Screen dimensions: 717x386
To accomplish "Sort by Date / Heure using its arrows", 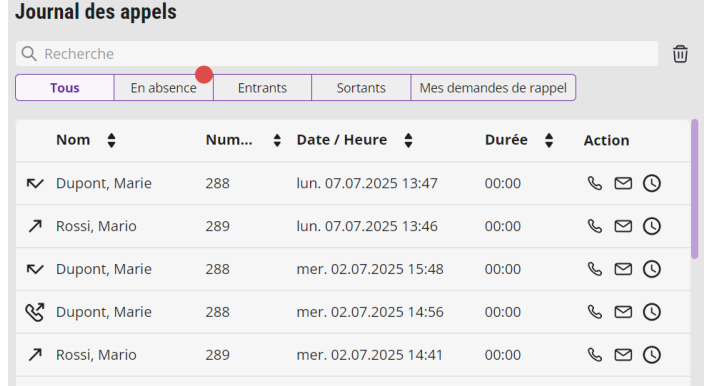I will click(408, 140).
